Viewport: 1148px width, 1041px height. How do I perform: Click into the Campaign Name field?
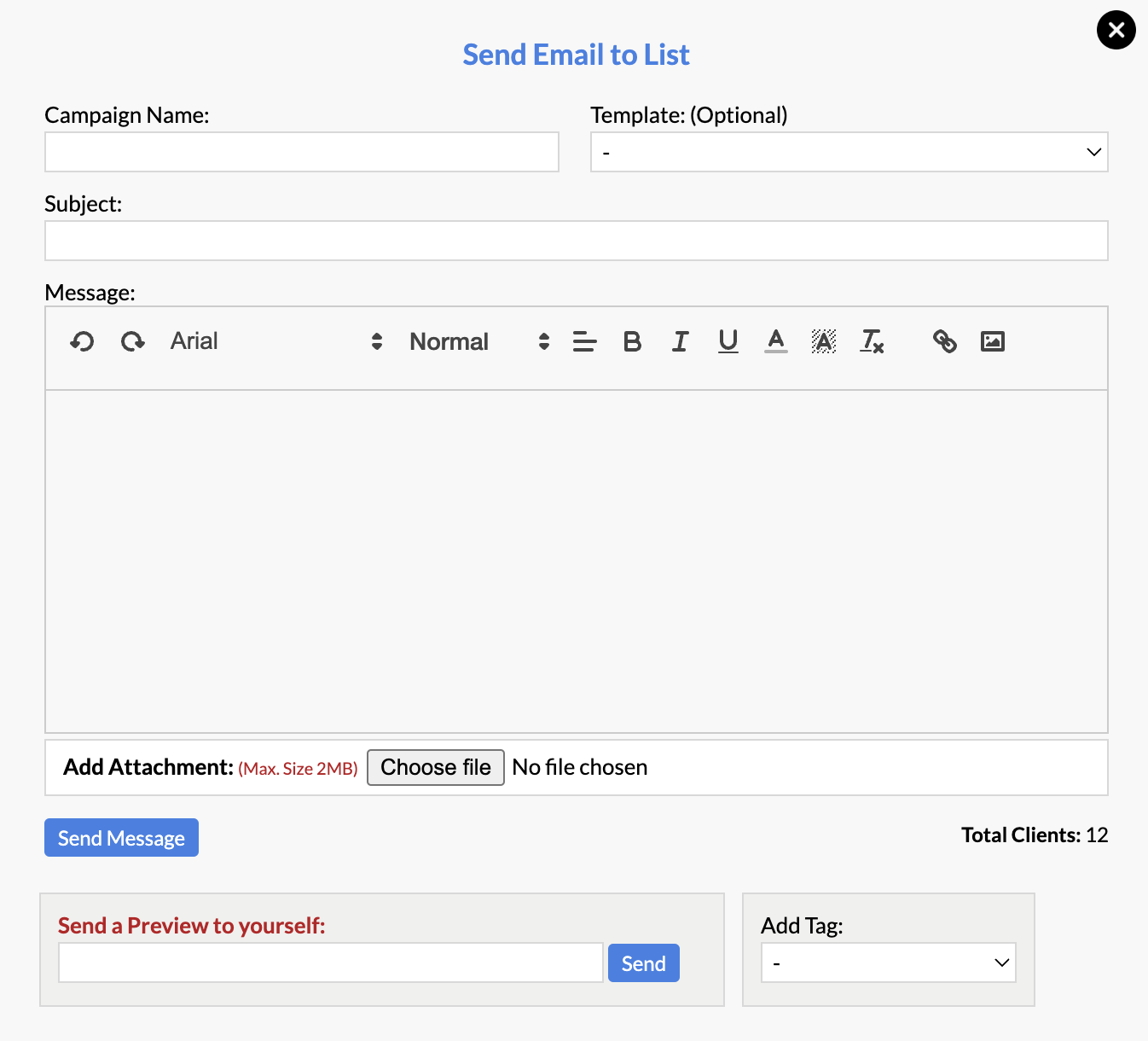coord(302,152)
